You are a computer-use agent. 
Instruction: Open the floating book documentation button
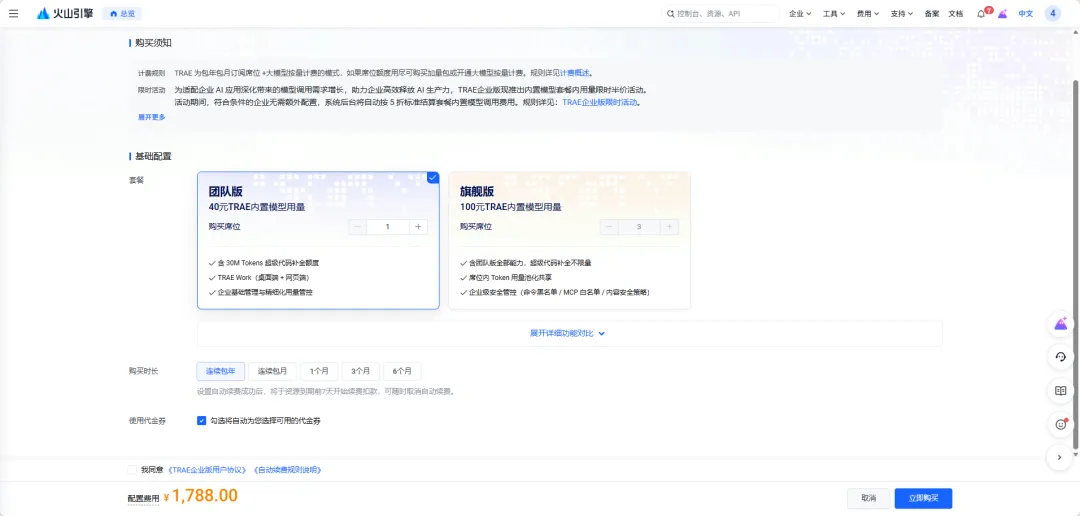click(1061, 391)
